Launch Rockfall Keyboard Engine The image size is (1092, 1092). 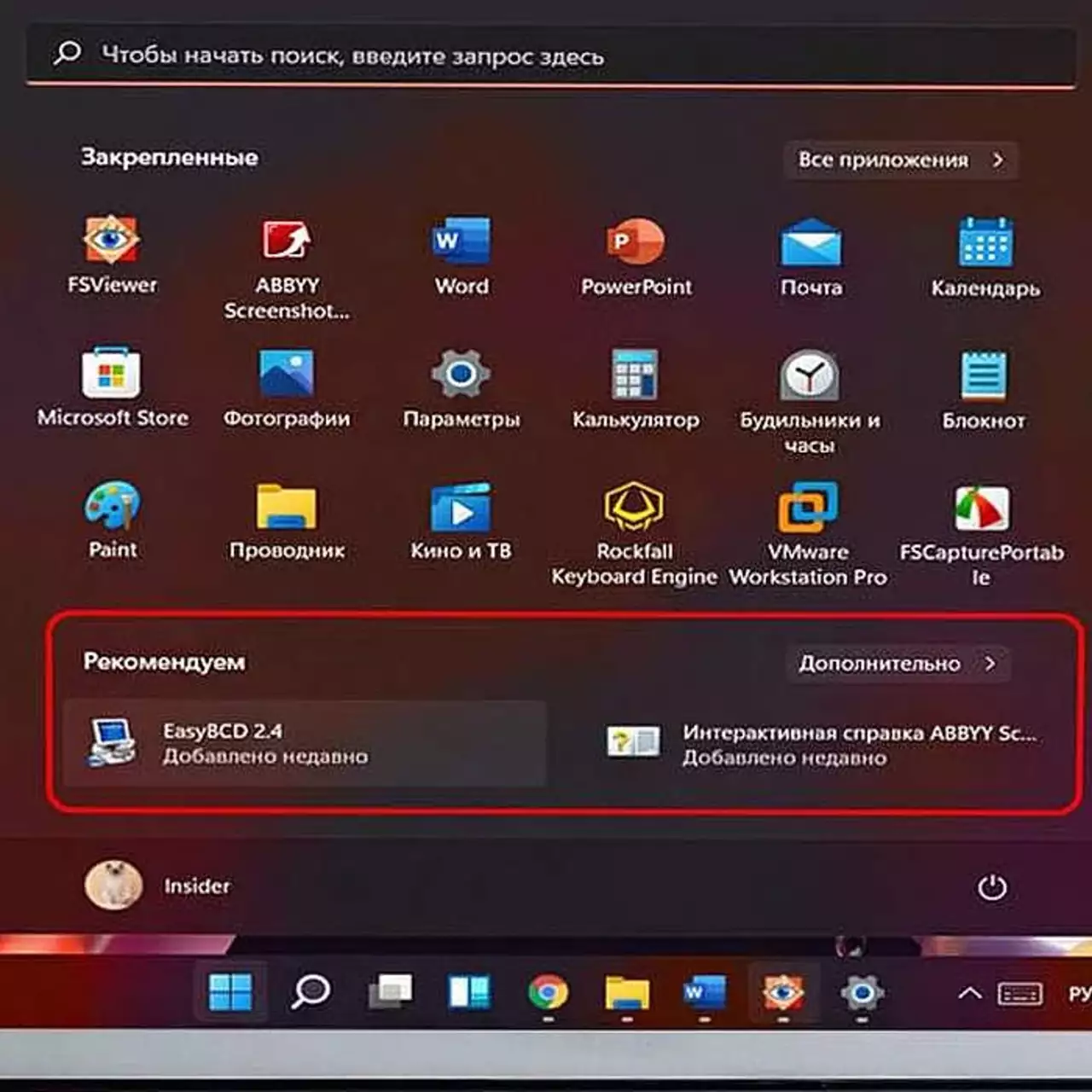click(635, 534)
